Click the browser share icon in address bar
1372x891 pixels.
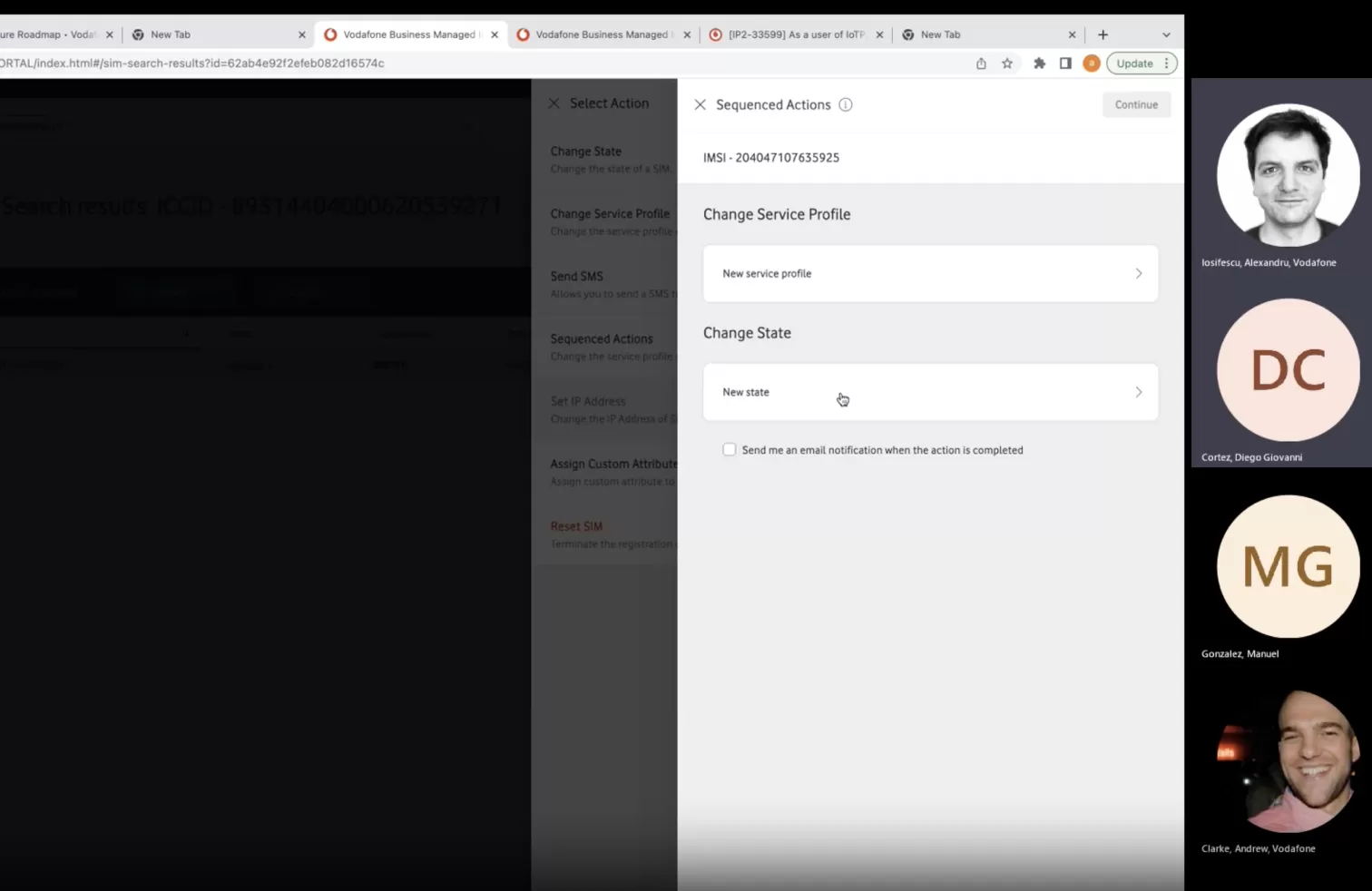(981, 64)
